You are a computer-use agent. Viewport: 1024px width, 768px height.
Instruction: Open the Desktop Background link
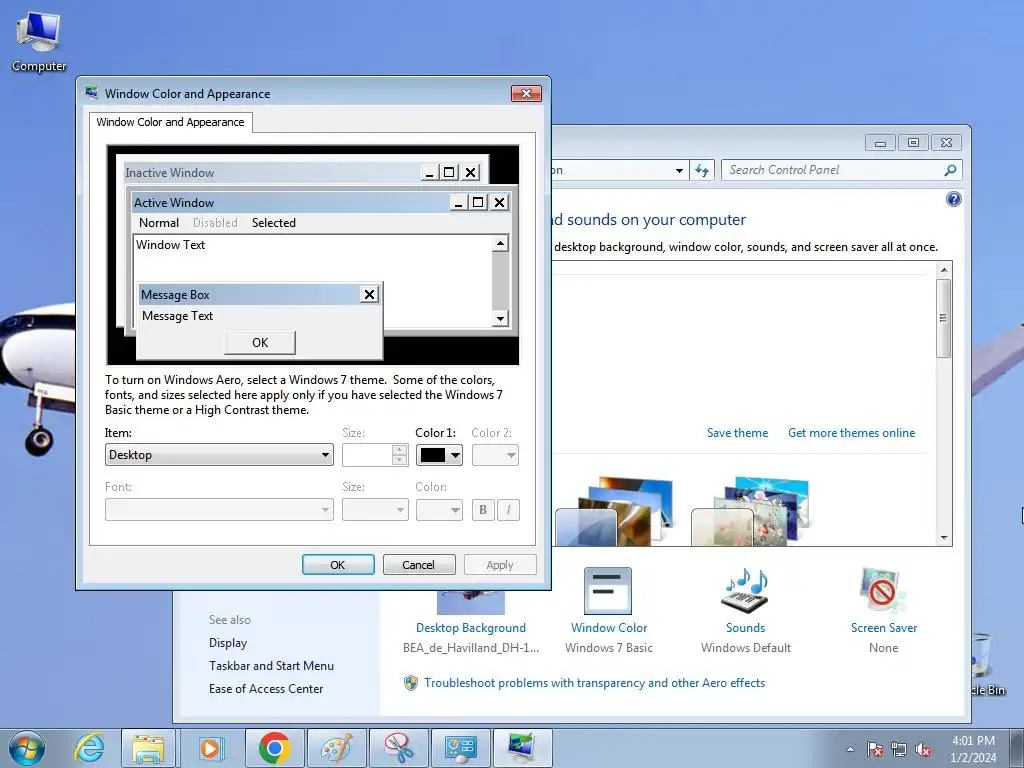[x=471, y=628]
